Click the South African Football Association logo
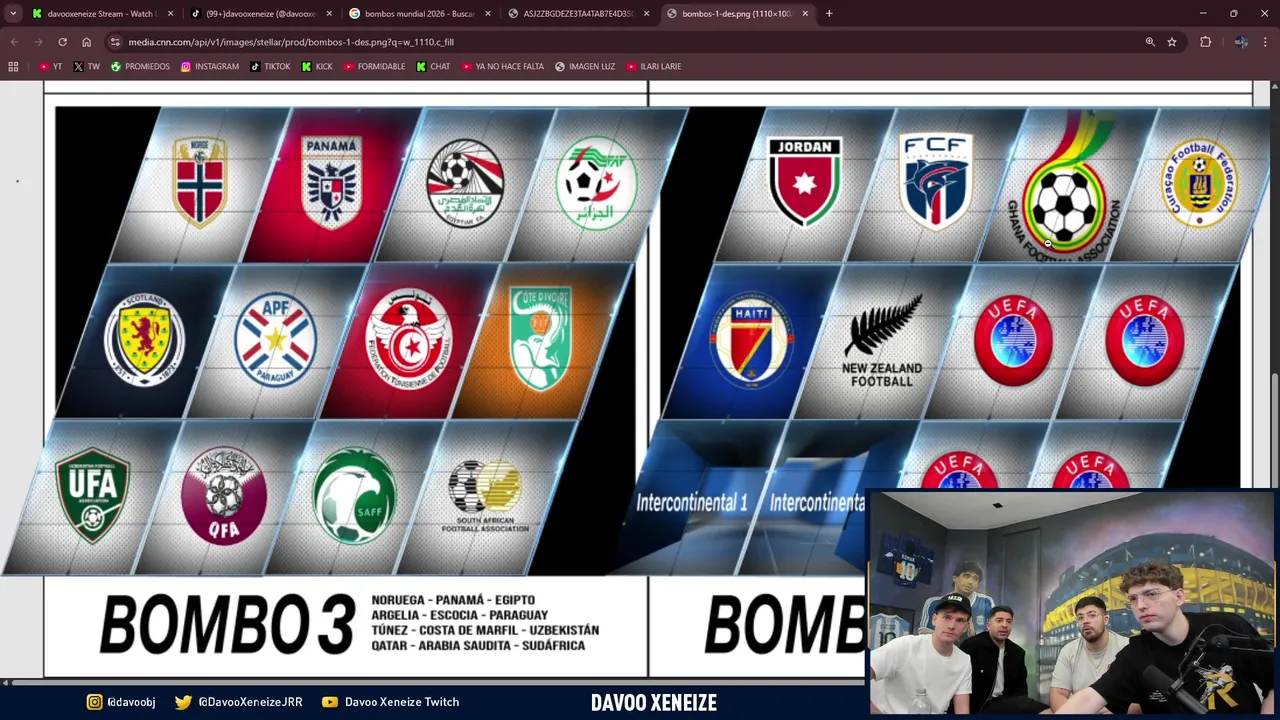1280x720 pixels. (x=485, y=497)
